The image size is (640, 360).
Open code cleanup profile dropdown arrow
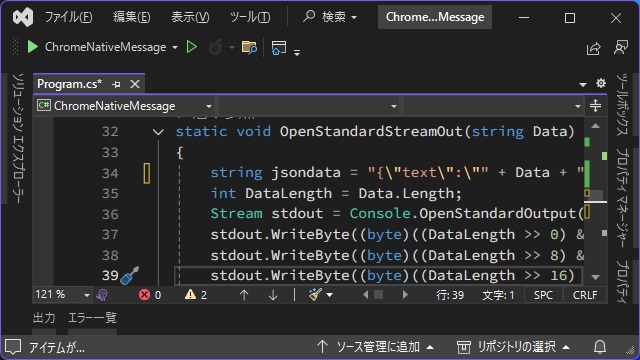329,295
